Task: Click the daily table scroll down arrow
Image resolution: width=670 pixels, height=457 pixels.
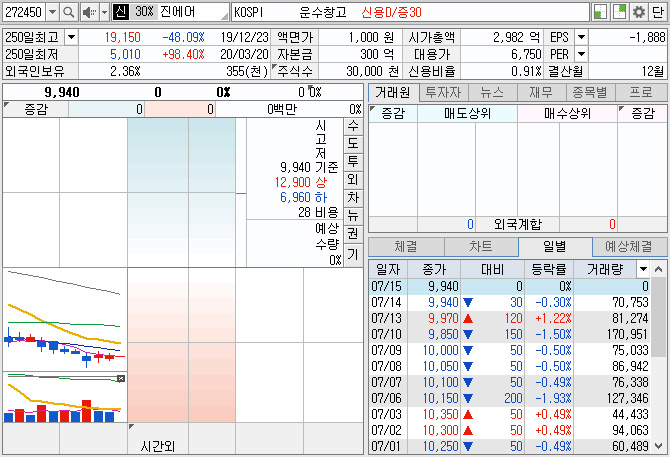Action: 658,446
